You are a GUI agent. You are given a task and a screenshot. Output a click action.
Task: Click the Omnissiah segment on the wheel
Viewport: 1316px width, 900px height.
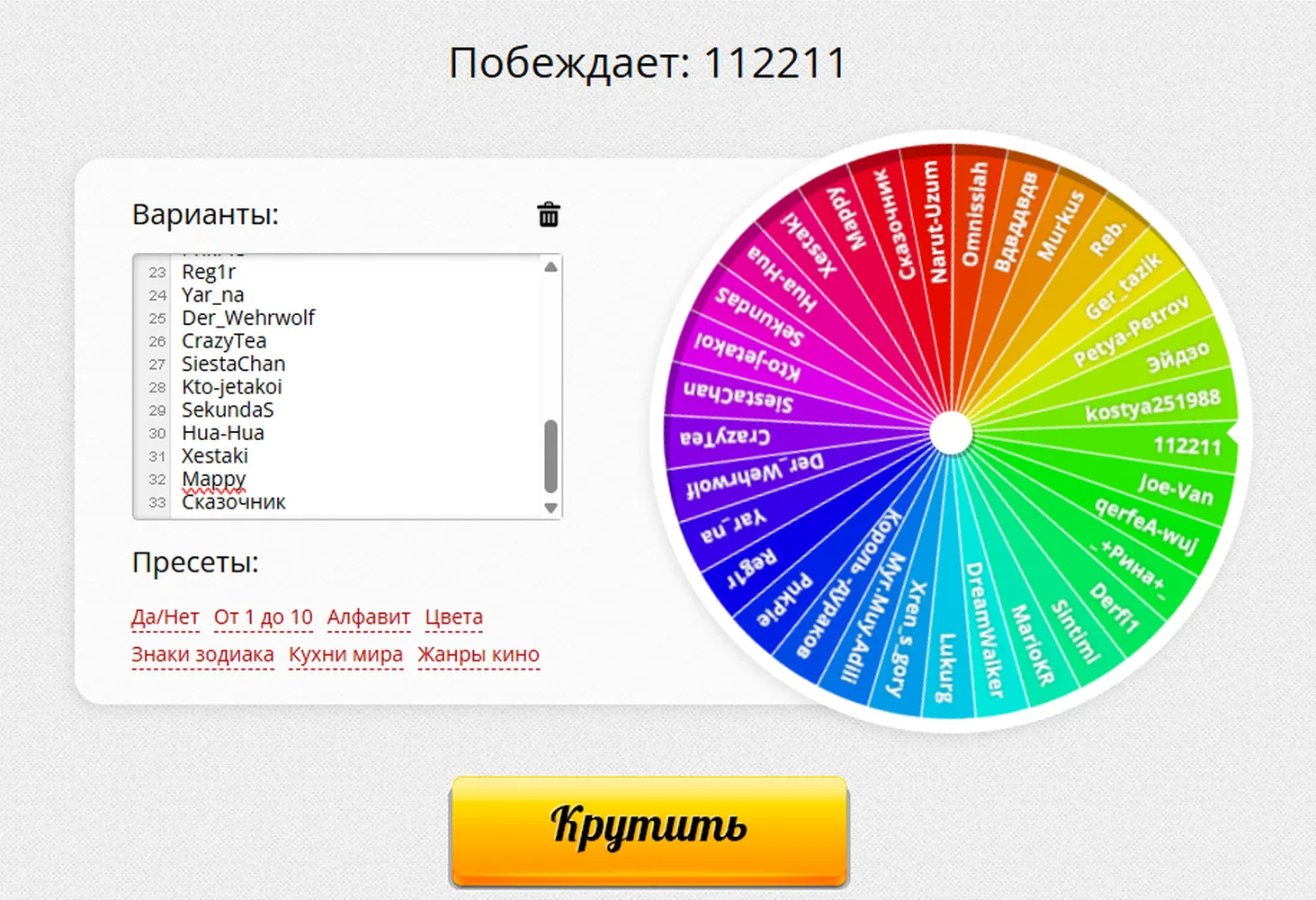coord(974,214)
